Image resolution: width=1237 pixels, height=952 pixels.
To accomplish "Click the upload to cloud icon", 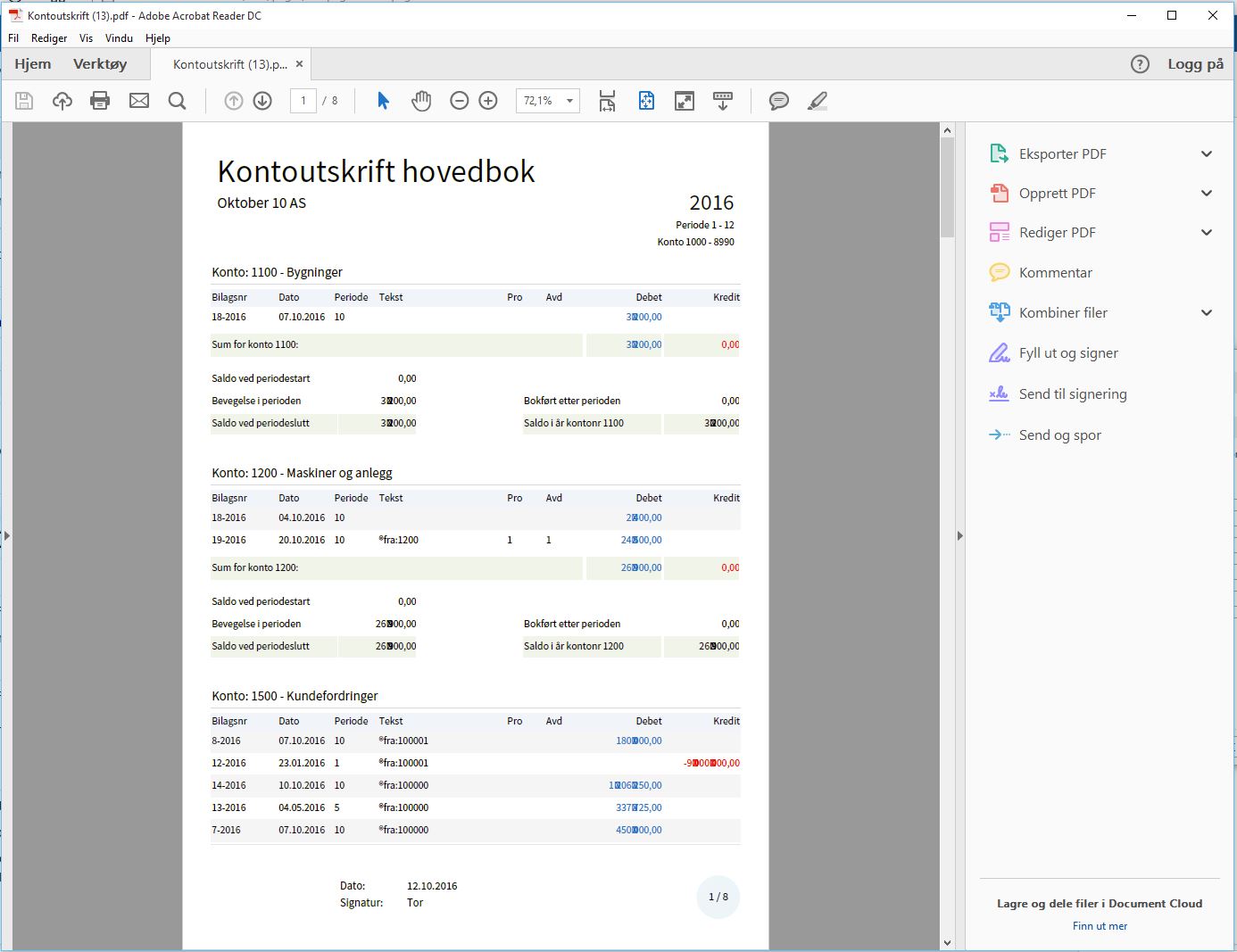I will click(x=62, y=101).
